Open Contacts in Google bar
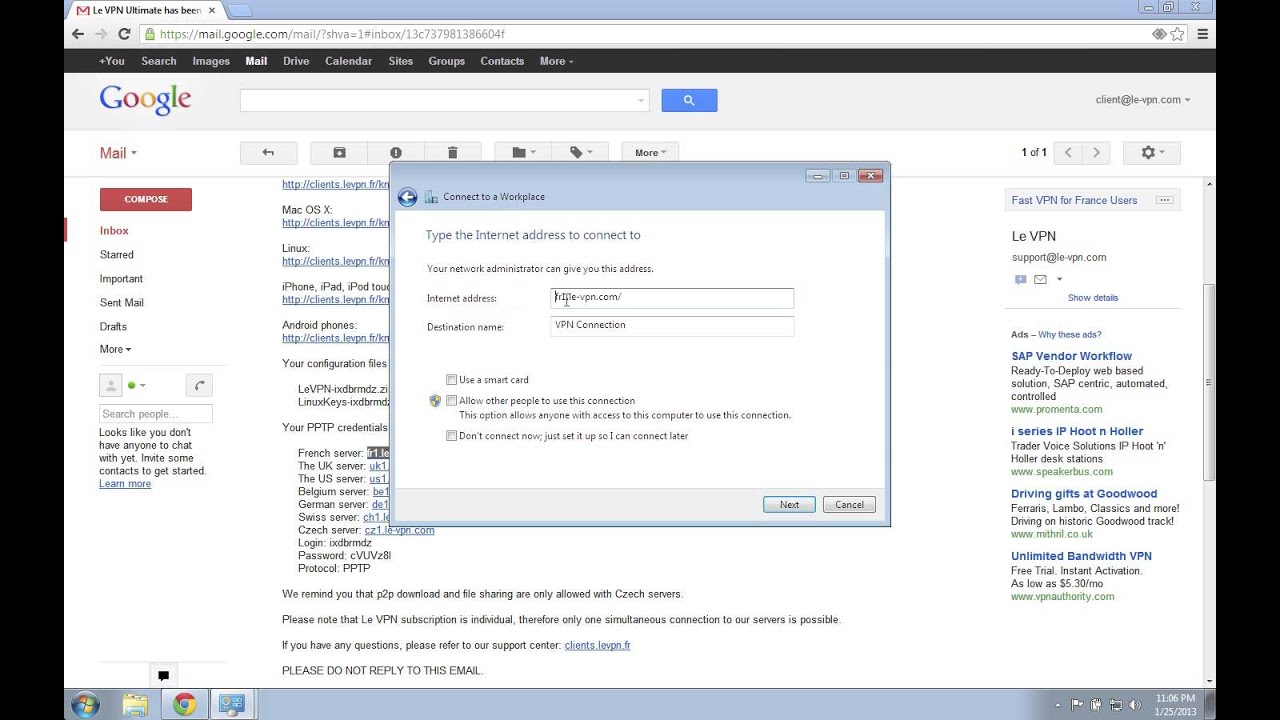1280x720 pixels. [502, 61]
